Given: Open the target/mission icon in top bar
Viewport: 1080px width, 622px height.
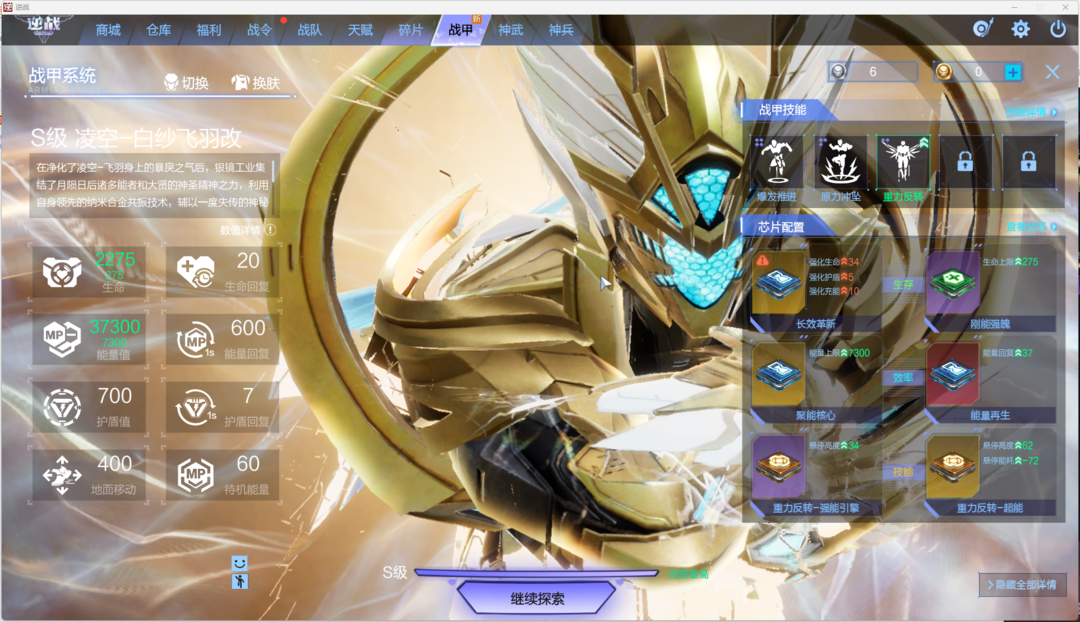Looking at the screenshot, I should coord(983,29).
